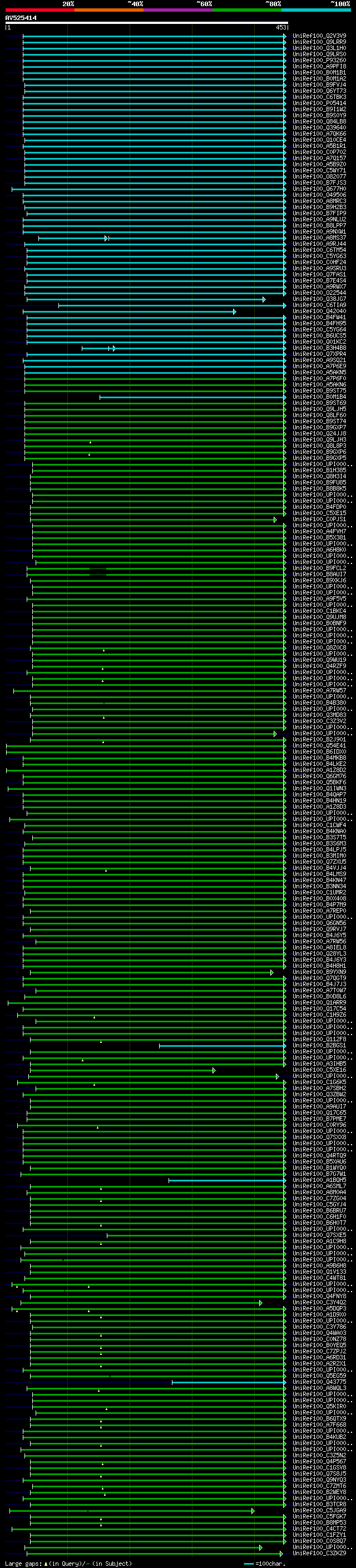This screenshot has height=1568, width=356.
Task: Click the green ~80% legend segment
Action: [247, 10]
